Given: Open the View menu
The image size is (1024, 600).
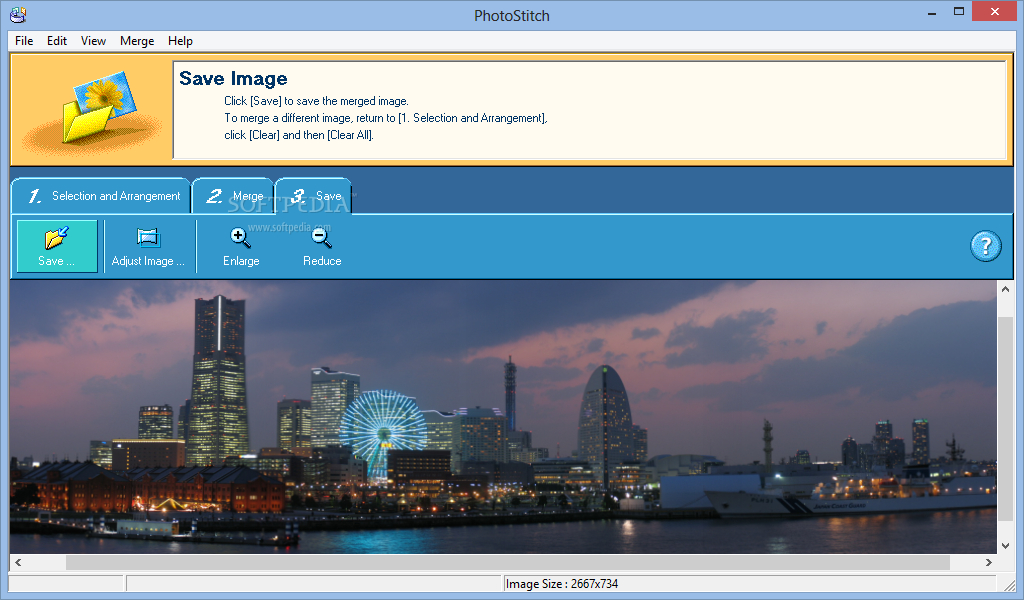Looking at the screenshot, I should point(93,40).
